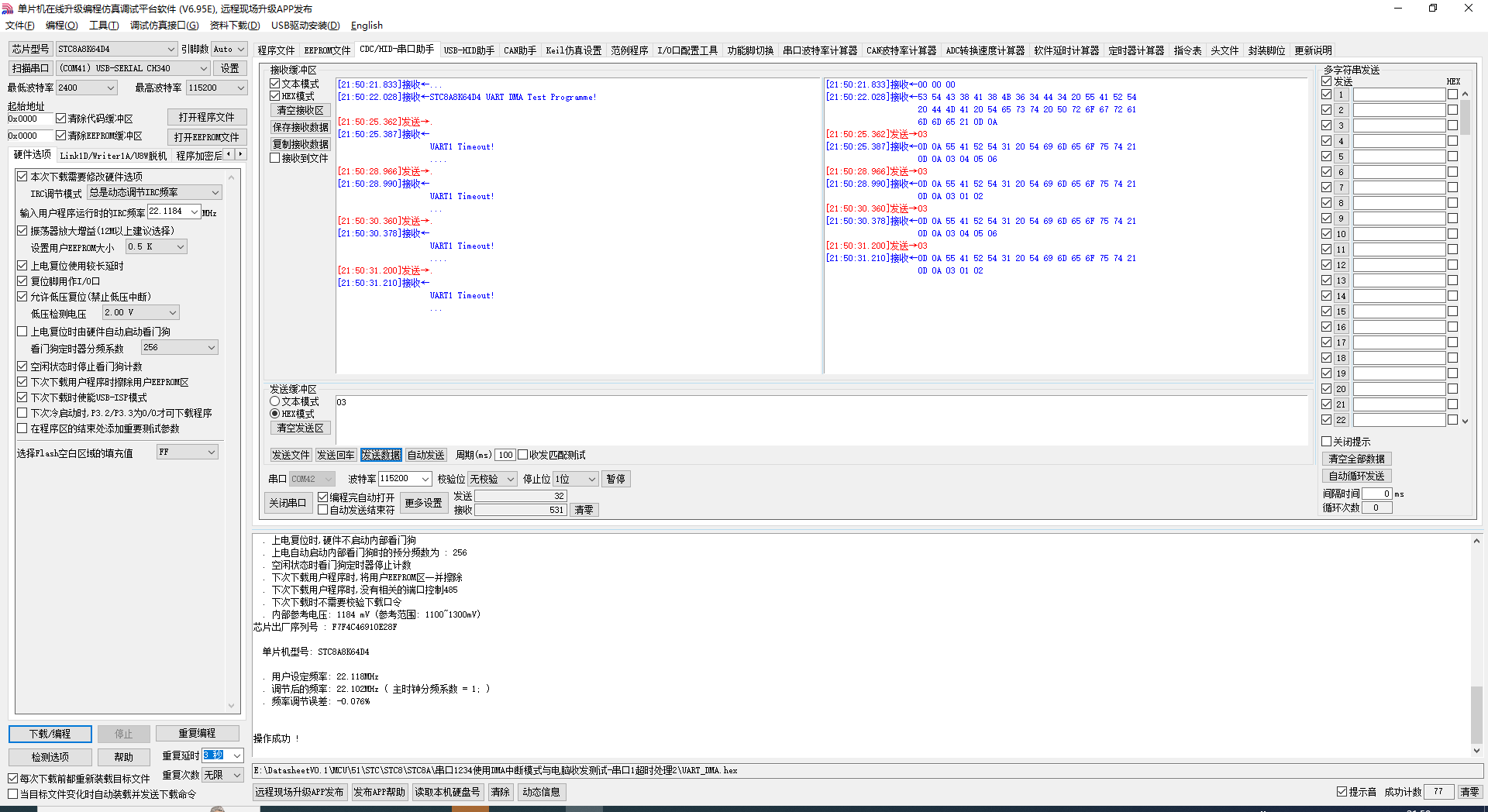Open 看门狗定时器分频系数 256 dropdown
Viewport: 1488px width, 812px height.
179,347
